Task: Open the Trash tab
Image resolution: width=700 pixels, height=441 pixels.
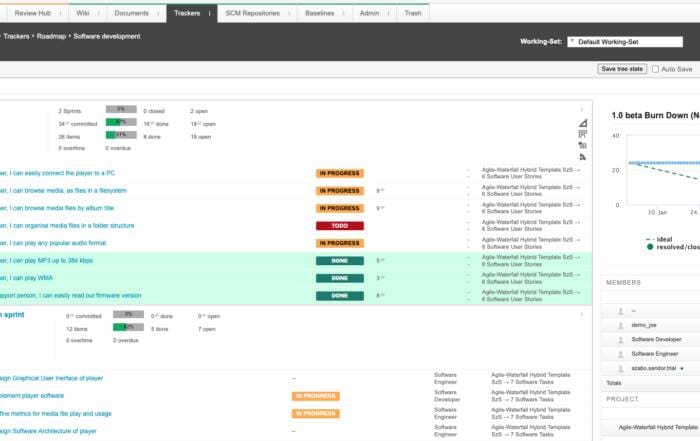Action: pos(413,13)
